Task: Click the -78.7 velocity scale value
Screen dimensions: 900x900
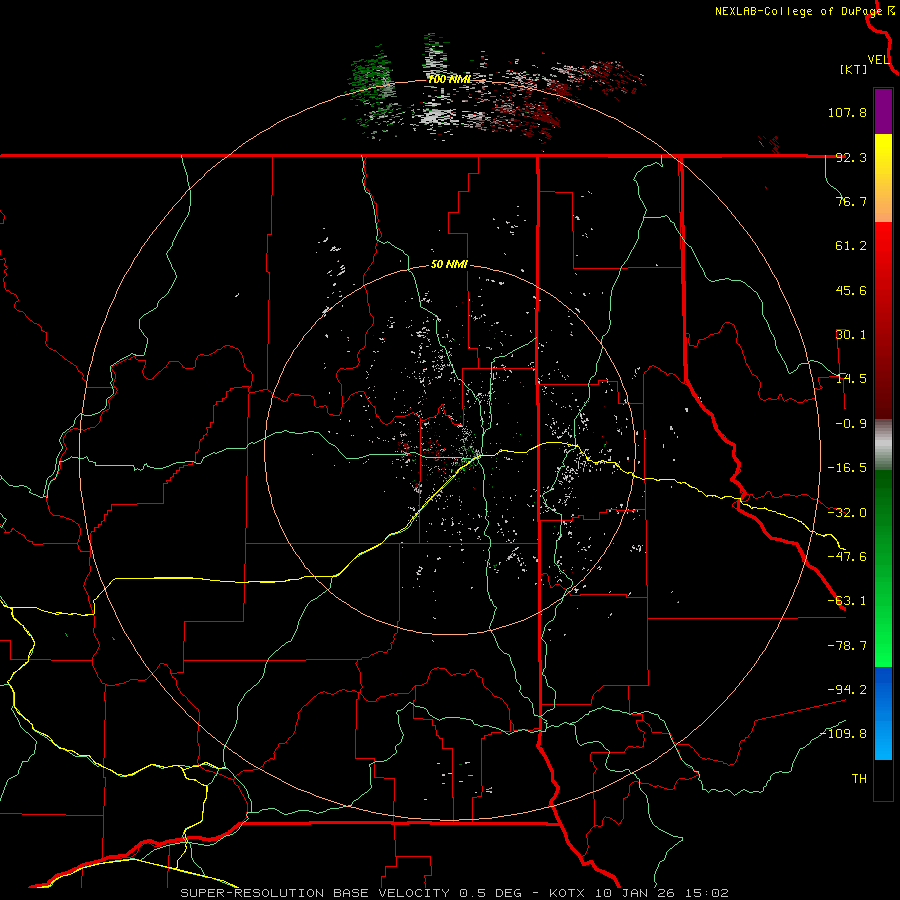Action: tap(847, 646)
